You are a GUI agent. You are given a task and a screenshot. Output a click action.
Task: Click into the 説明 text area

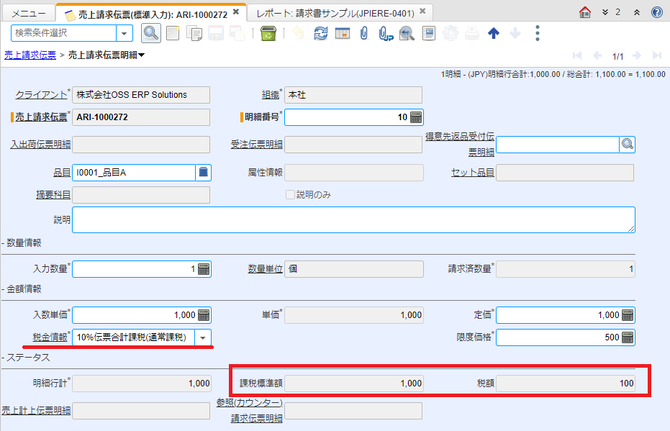[x=353, y=220]
